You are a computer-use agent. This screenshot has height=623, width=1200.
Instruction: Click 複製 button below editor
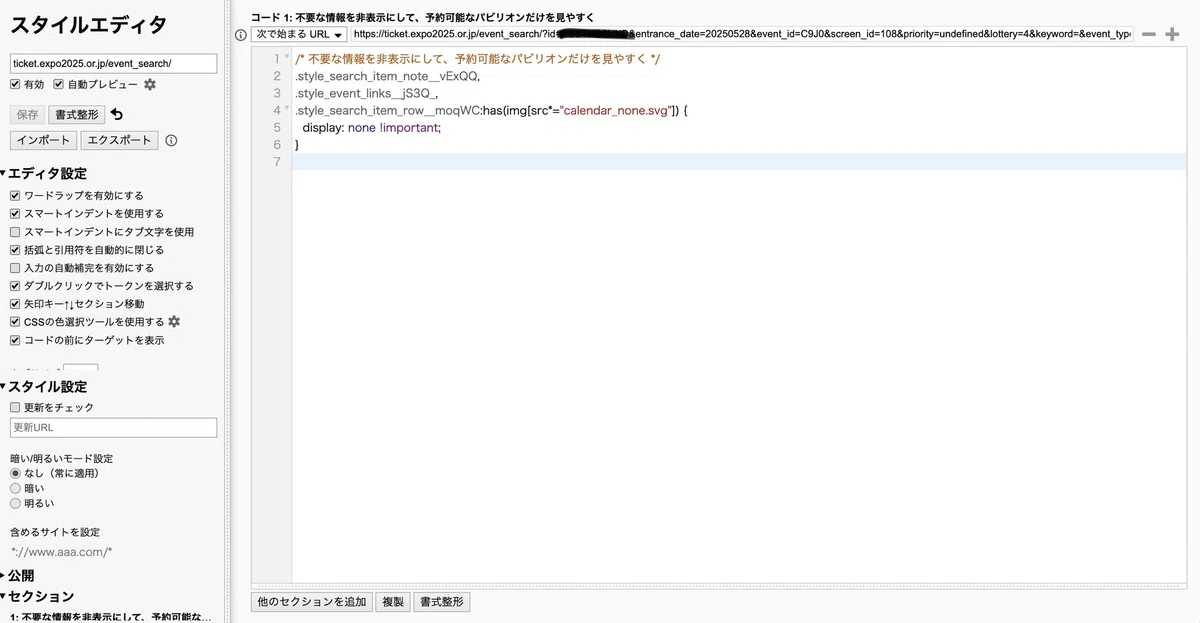tap(393, 602)
